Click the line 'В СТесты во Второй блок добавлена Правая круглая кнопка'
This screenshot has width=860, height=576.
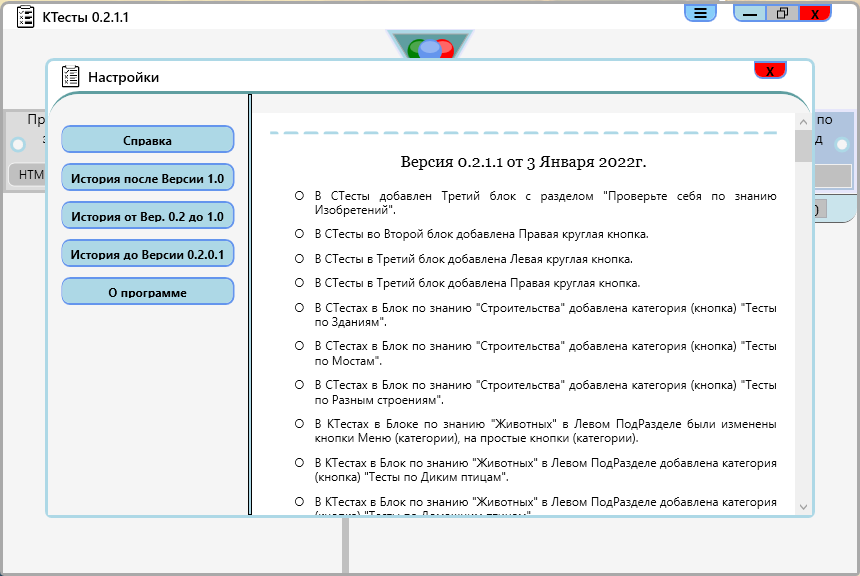482,234
